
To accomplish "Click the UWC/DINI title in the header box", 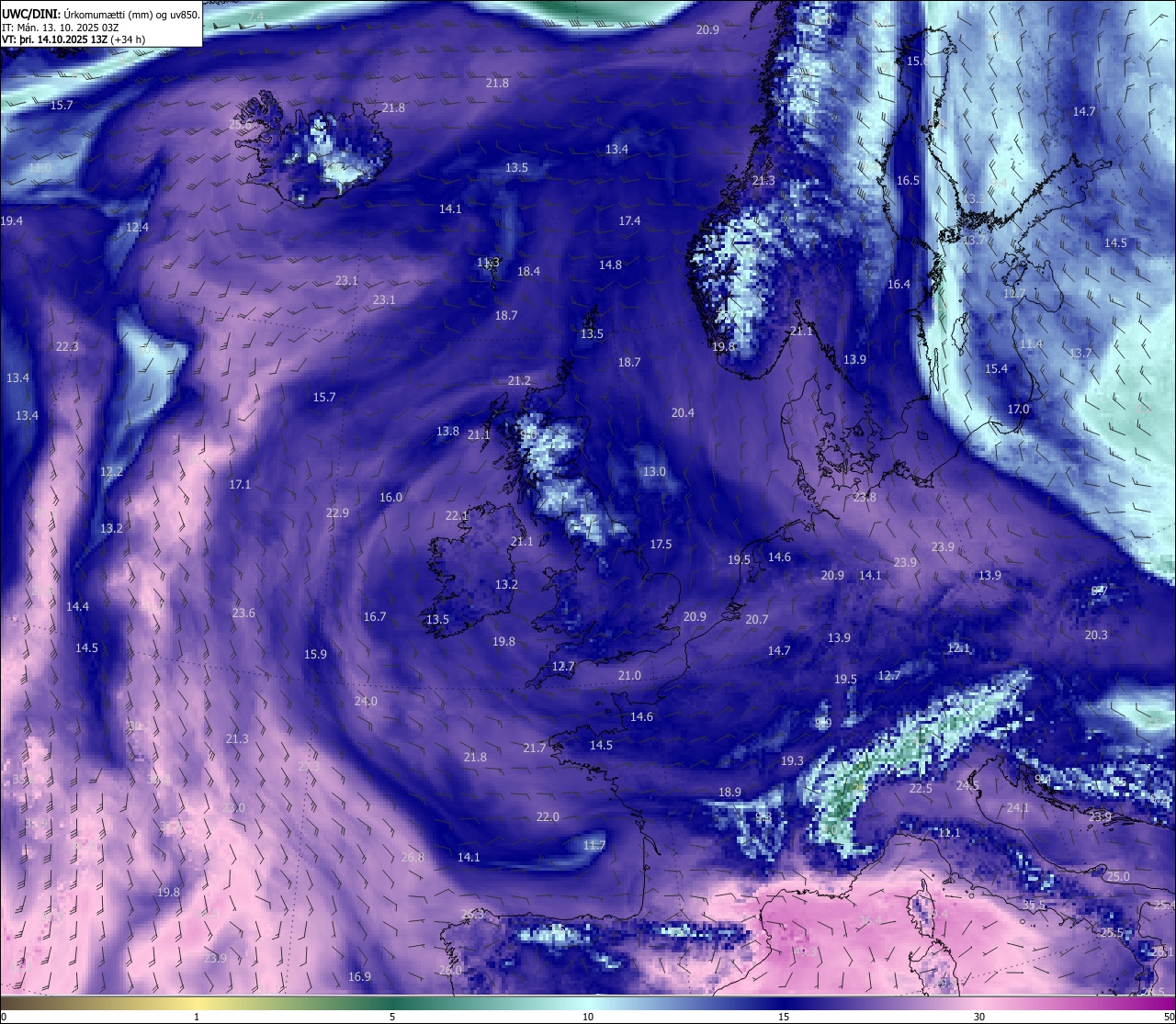I will [x=30, y=13].
